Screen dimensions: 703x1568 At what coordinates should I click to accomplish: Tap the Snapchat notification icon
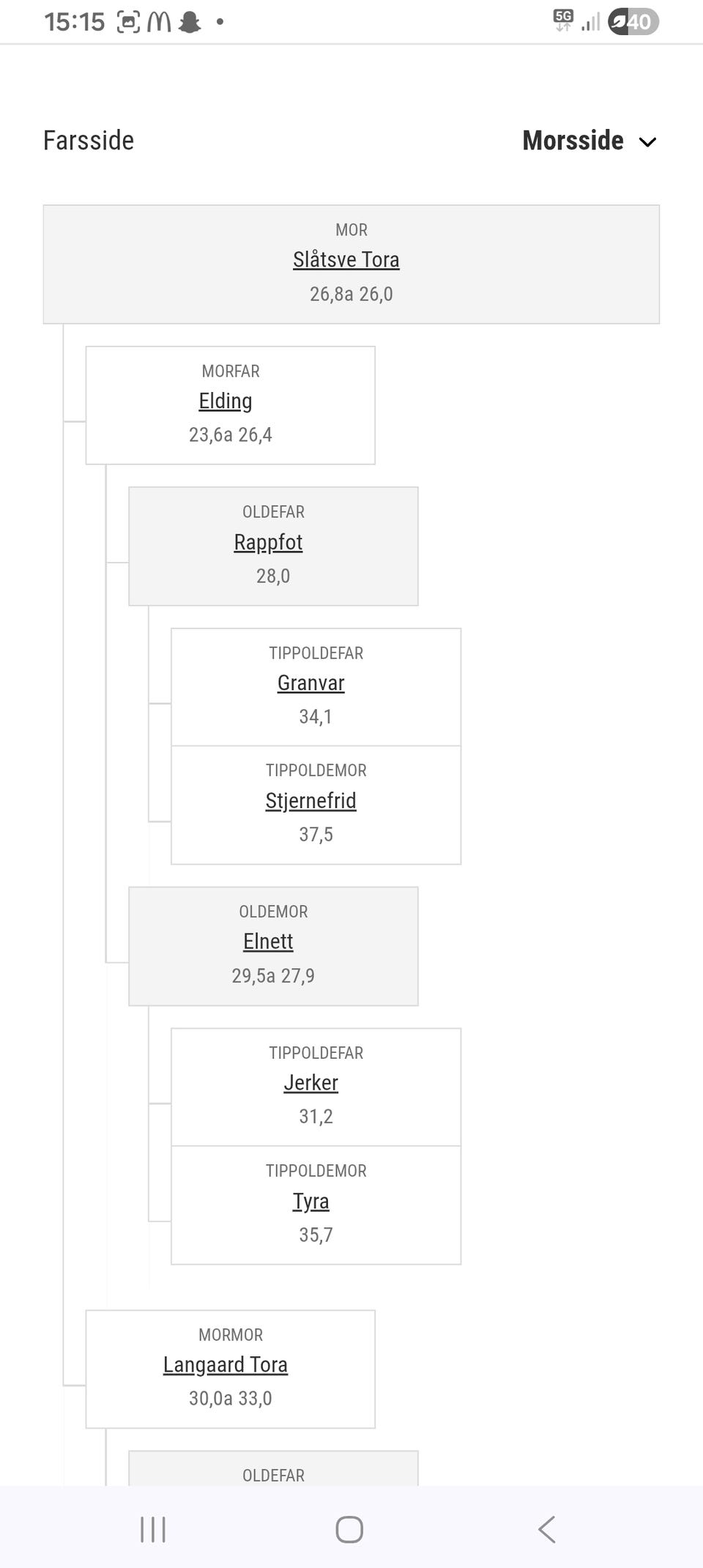190,22
